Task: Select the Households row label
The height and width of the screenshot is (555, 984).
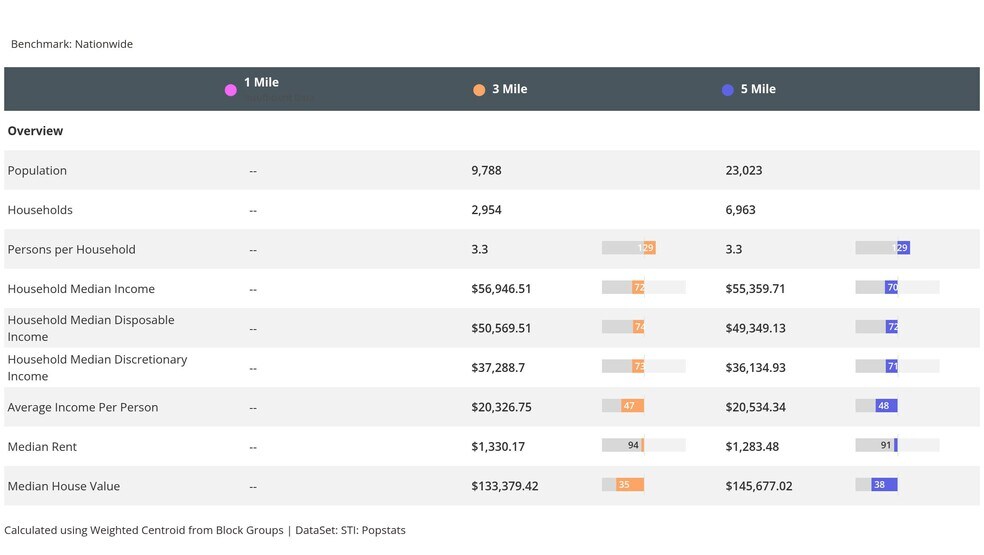Action: [x=40, y=210]
